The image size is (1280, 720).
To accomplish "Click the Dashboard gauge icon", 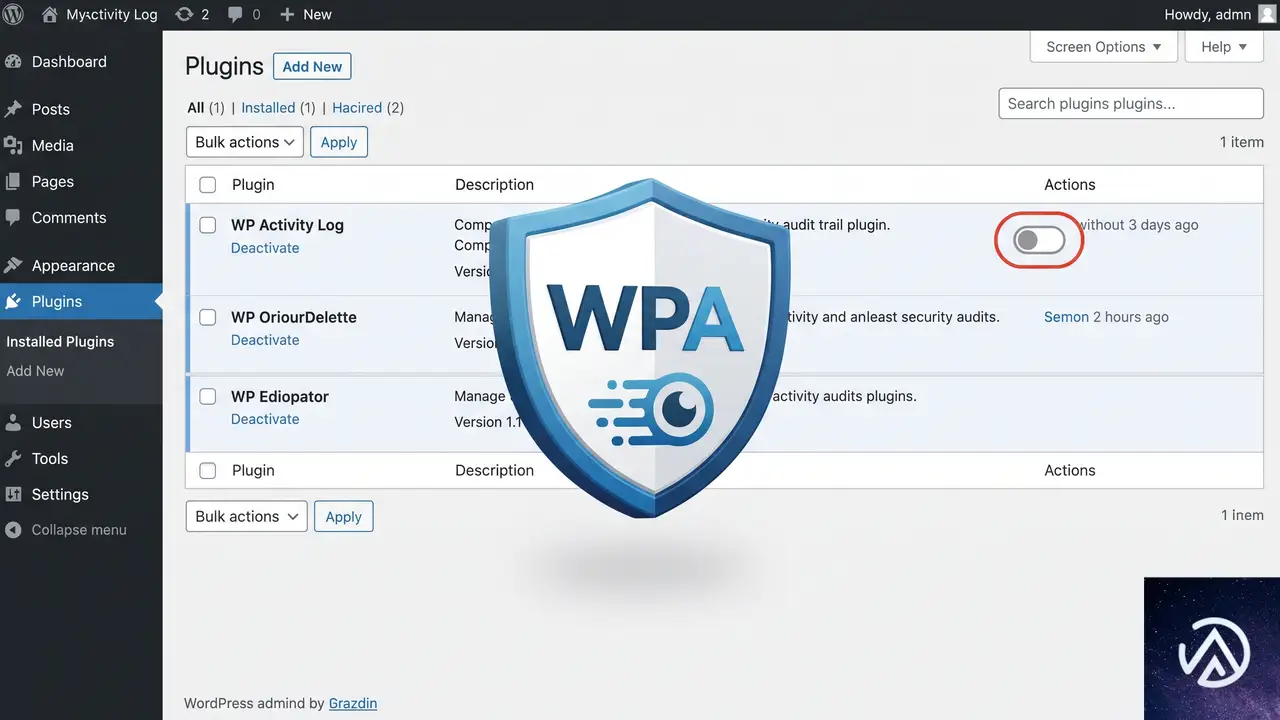I will (13, 61).
